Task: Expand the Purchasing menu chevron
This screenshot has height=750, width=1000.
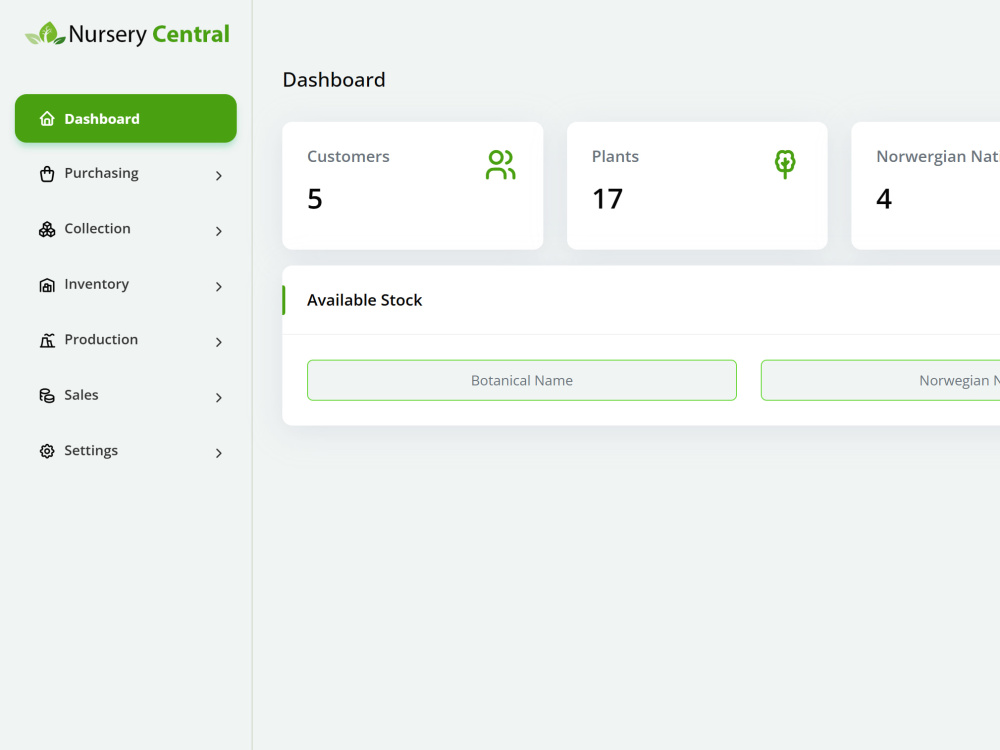Action: (x=219, y=175)
